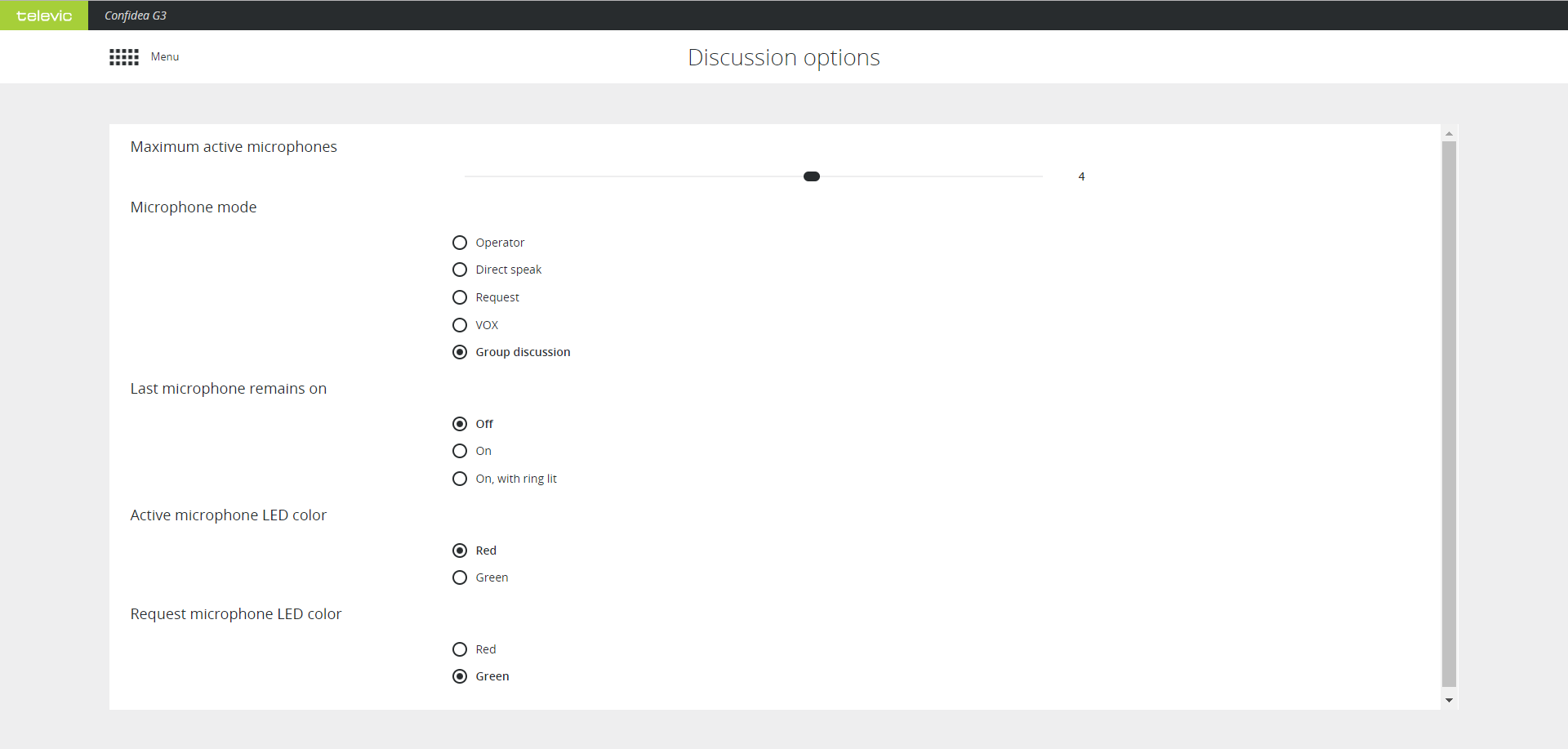The width and height of the screenshot is (1568, 749).
Task: Select Group discussion mode
Action: coord(460,352)
